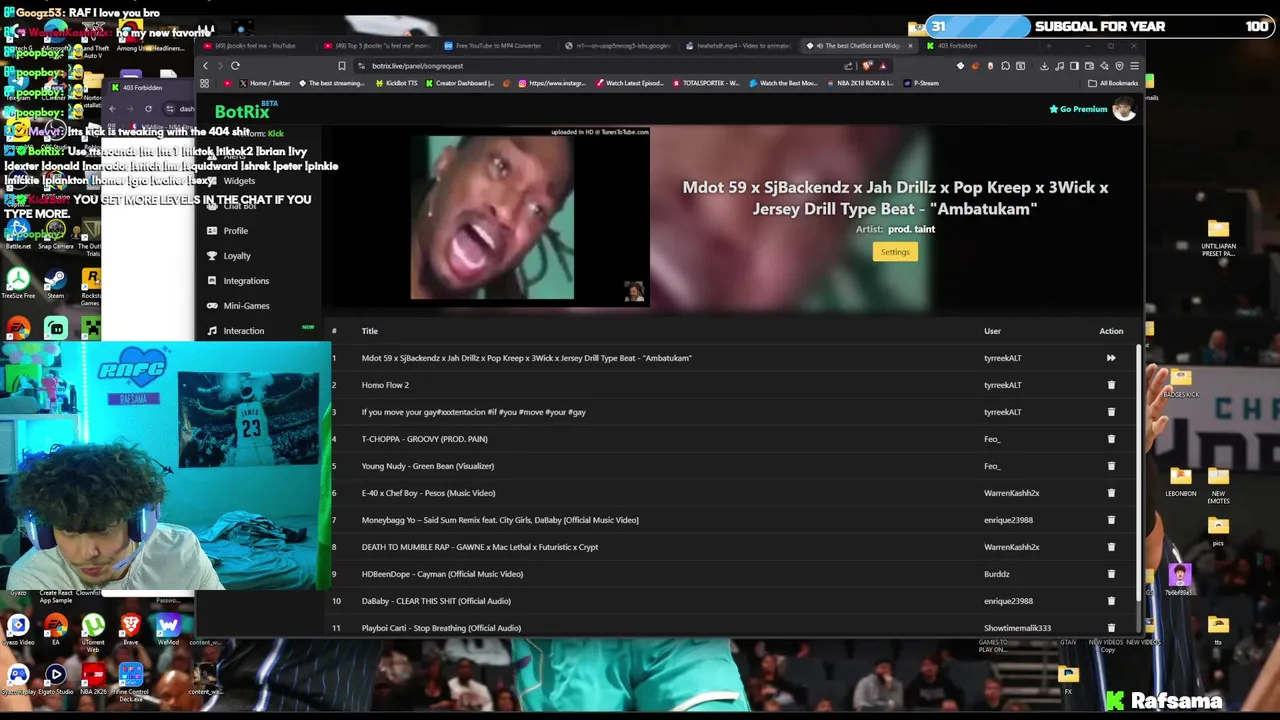Open the UNTIL JAPAN PRESET desktop folder

tap(1218, 238)
